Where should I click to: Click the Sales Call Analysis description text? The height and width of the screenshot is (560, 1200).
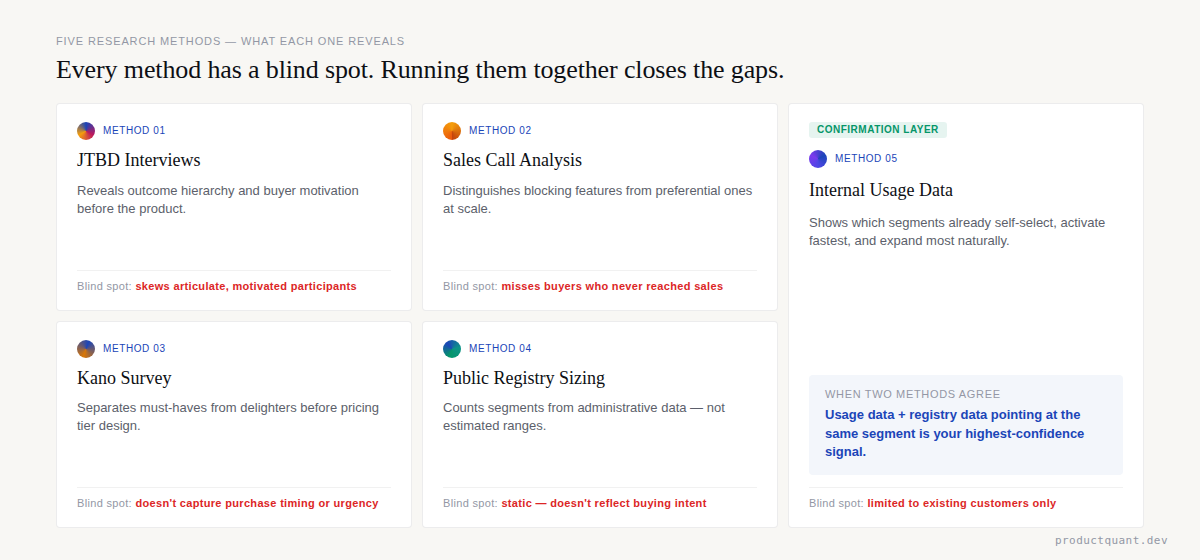(x=598, y=200)
